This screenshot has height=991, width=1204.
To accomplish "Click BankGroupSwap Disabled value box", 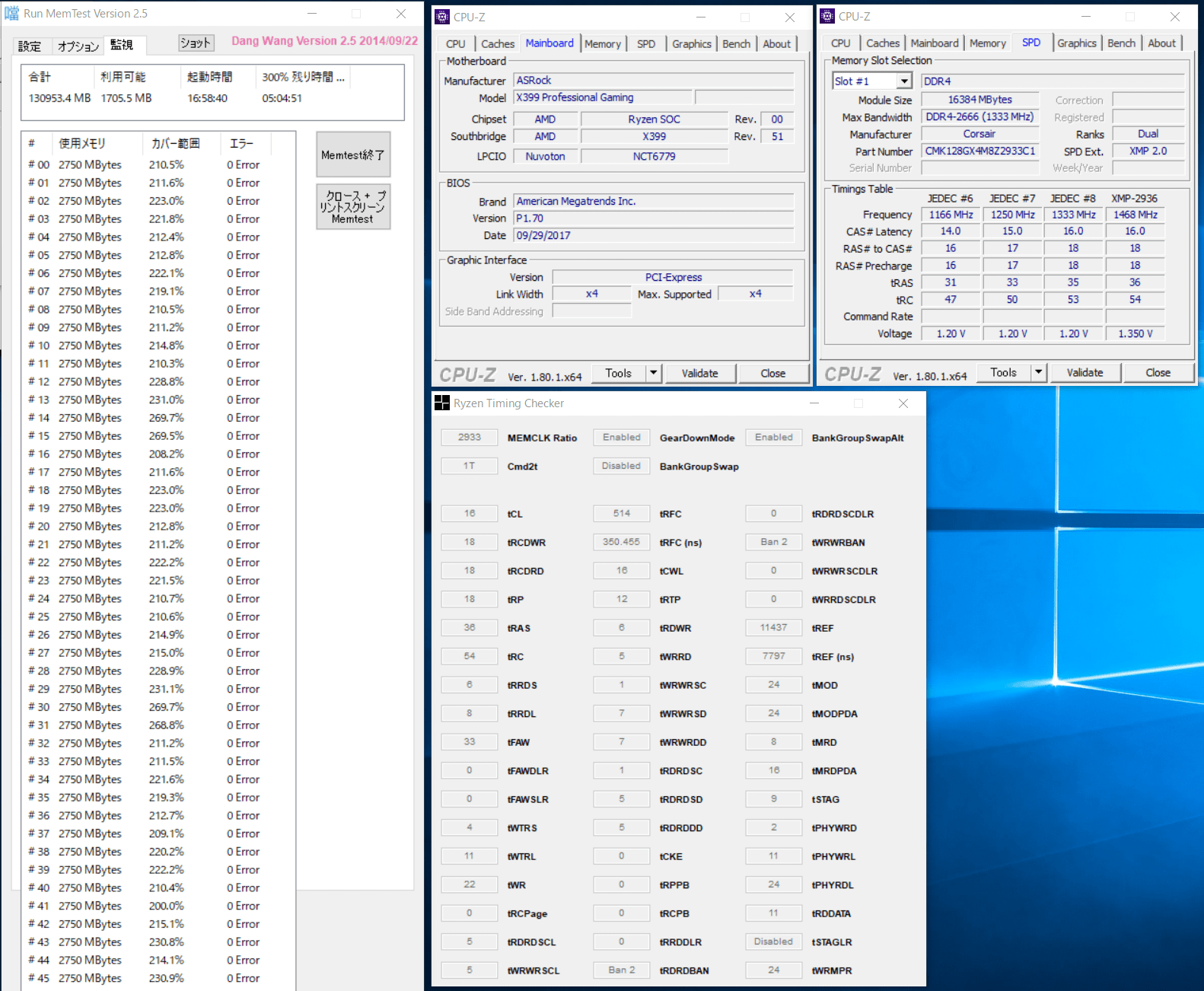I will 622,466.
